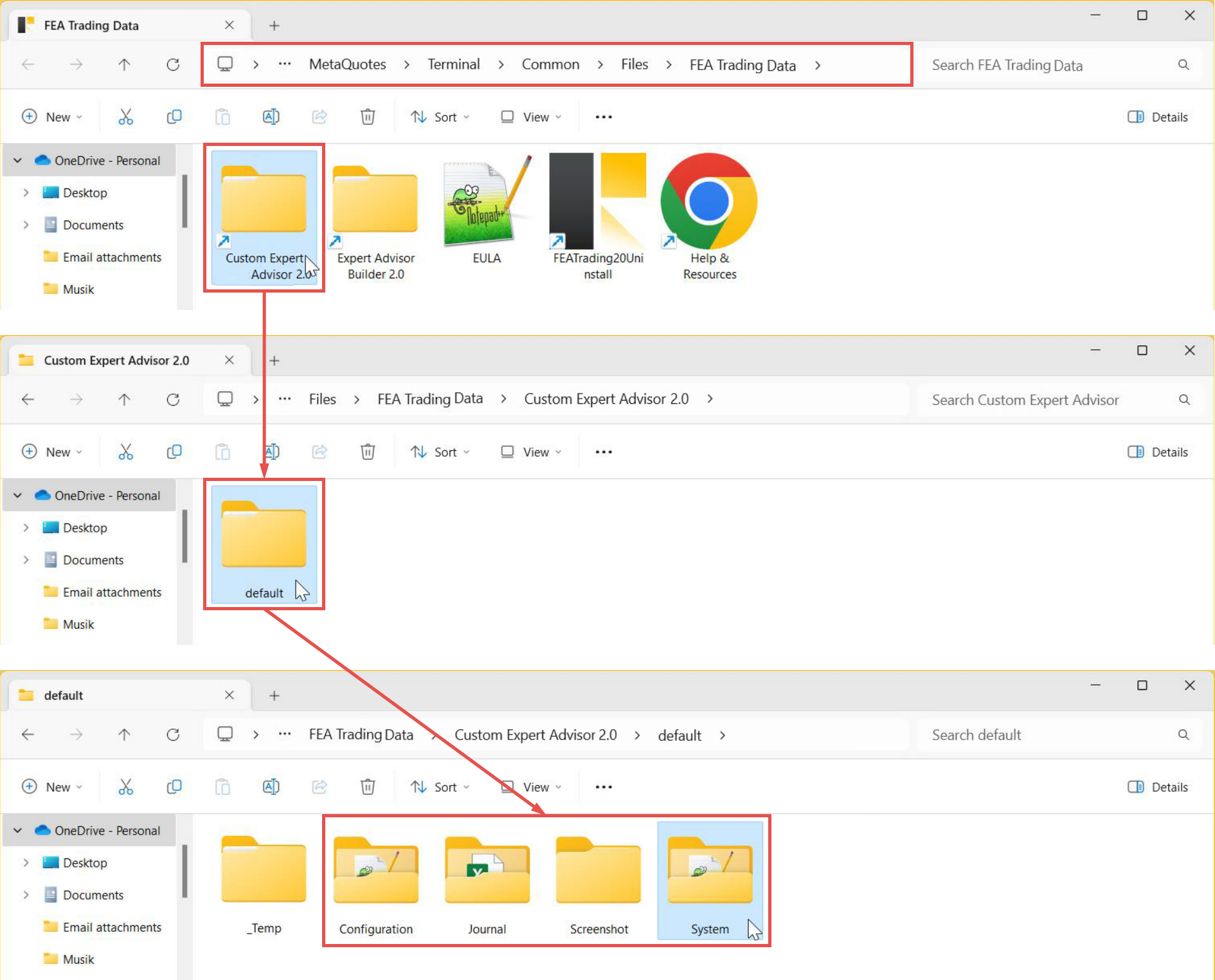Toggle Details pane in Custom Expert Advisor 2.0 window
The width and height of the screenshot is (1215, 980).
tap(1158, 452)
